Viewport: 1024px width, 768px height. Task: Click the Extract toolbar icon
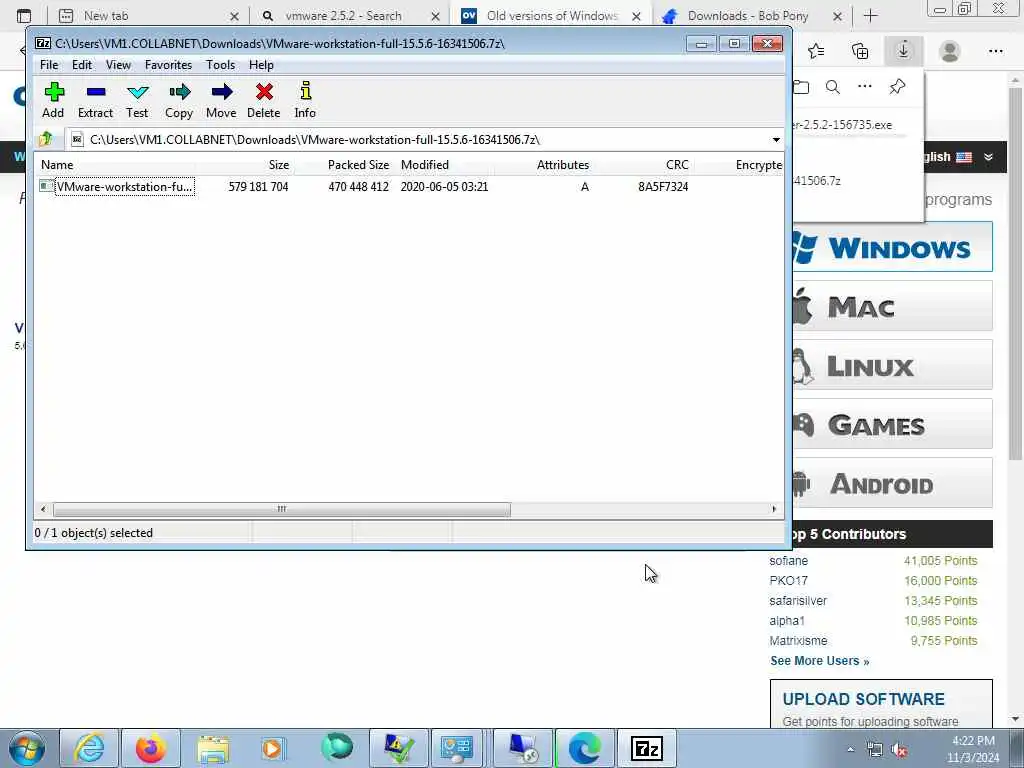click(x=95, y=100)
